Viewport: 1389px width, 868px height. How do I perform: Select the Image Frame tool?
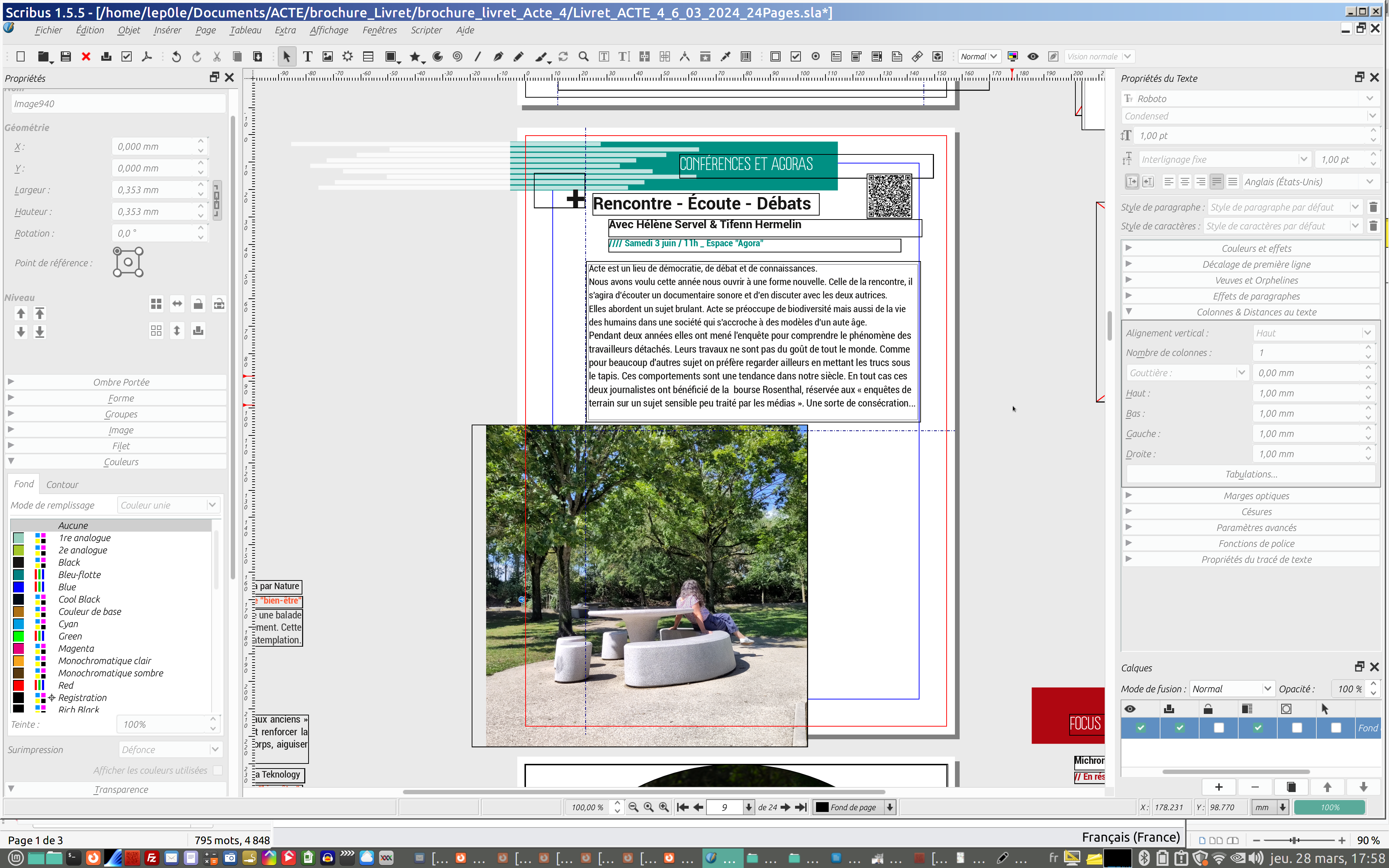[328, 56]
